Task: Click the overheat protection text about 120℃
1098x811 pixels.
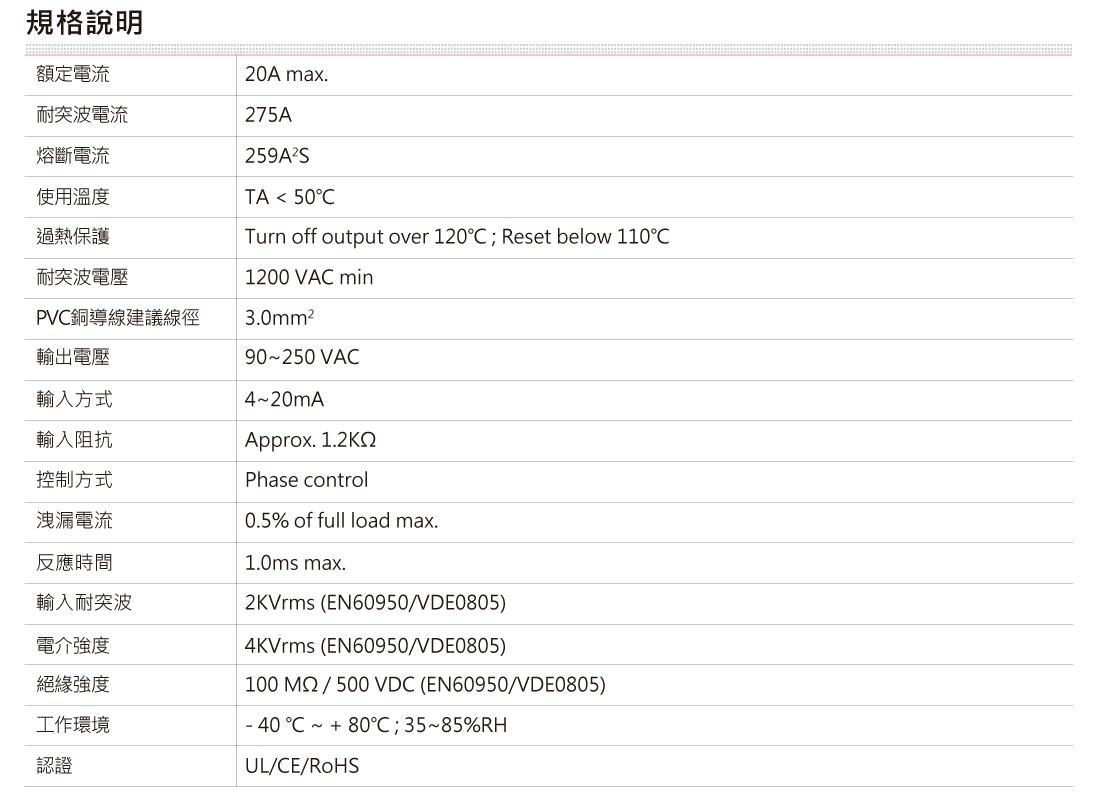Action: (x=456, y=238)
